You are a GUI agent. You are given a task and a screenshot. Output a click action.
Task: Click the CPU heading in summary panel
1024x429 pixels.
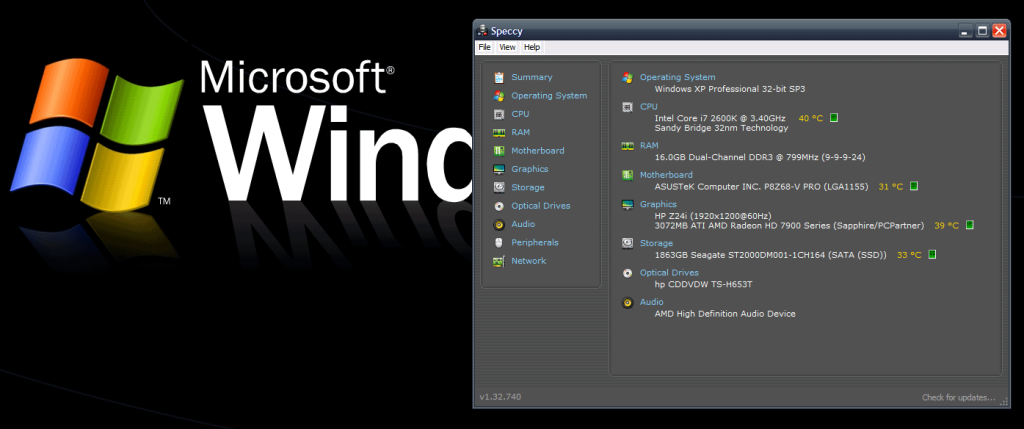(x=648, y=106)
